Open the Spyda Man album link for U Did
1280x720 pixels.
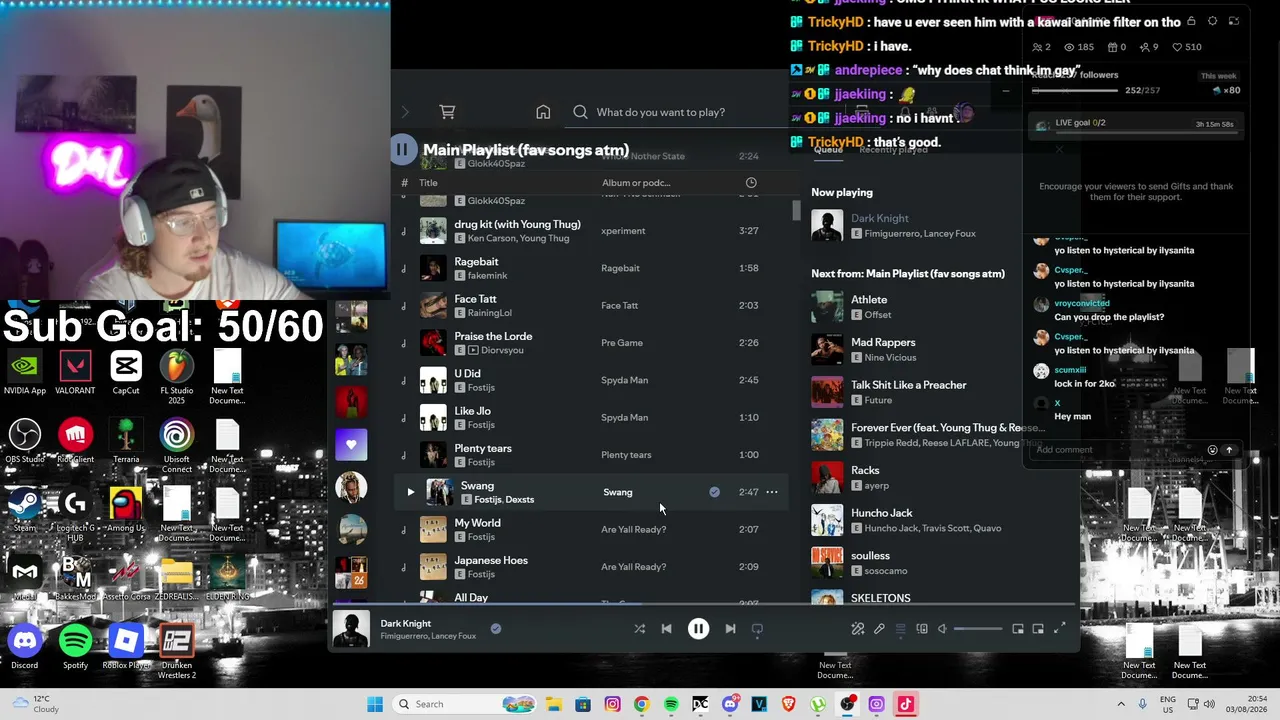[624, 380]
